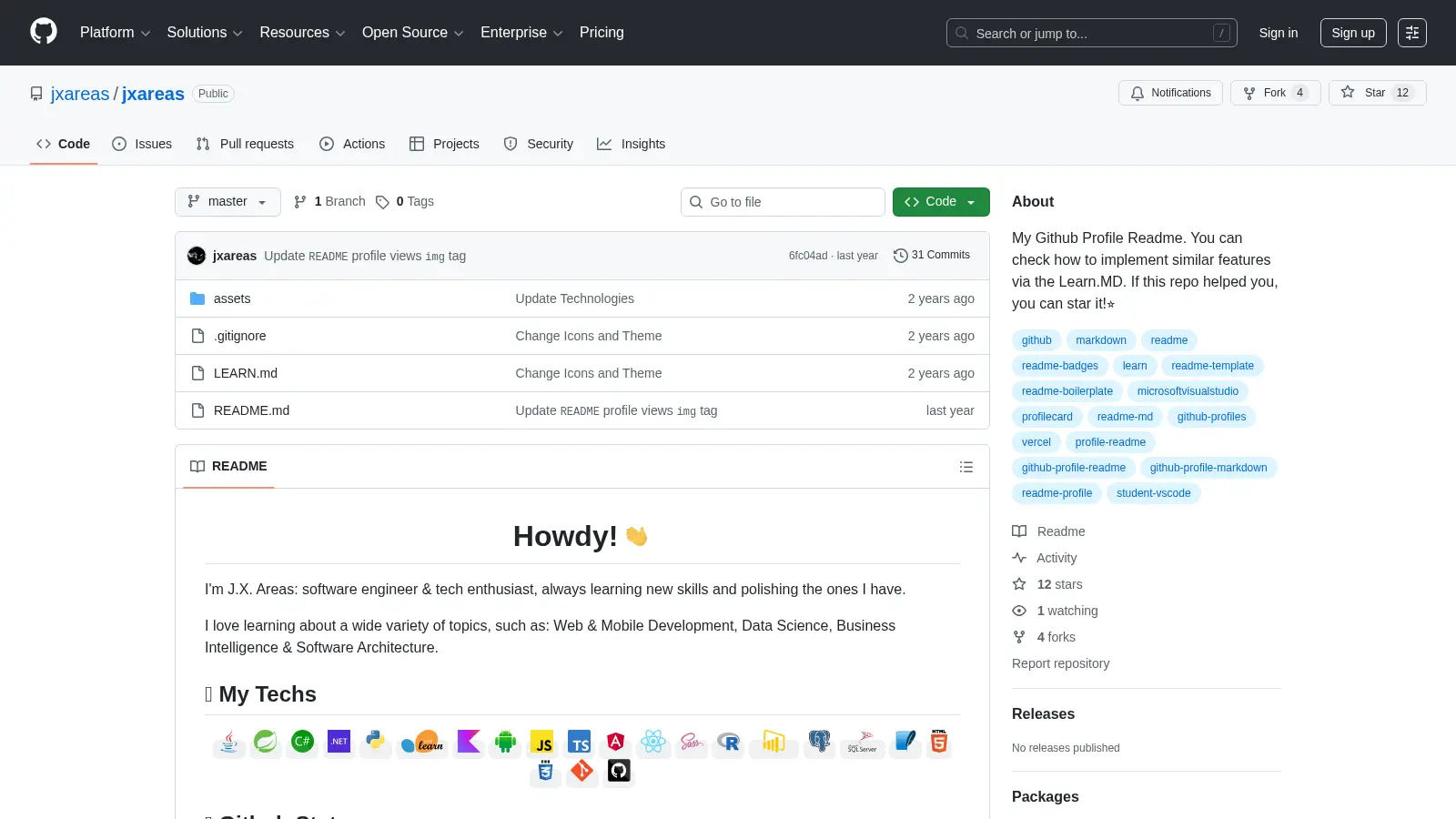Image resolution: width=1456 pixels, height=819 pixels.
Task: Click the .NET tech icon
Action: pos(339,743)
